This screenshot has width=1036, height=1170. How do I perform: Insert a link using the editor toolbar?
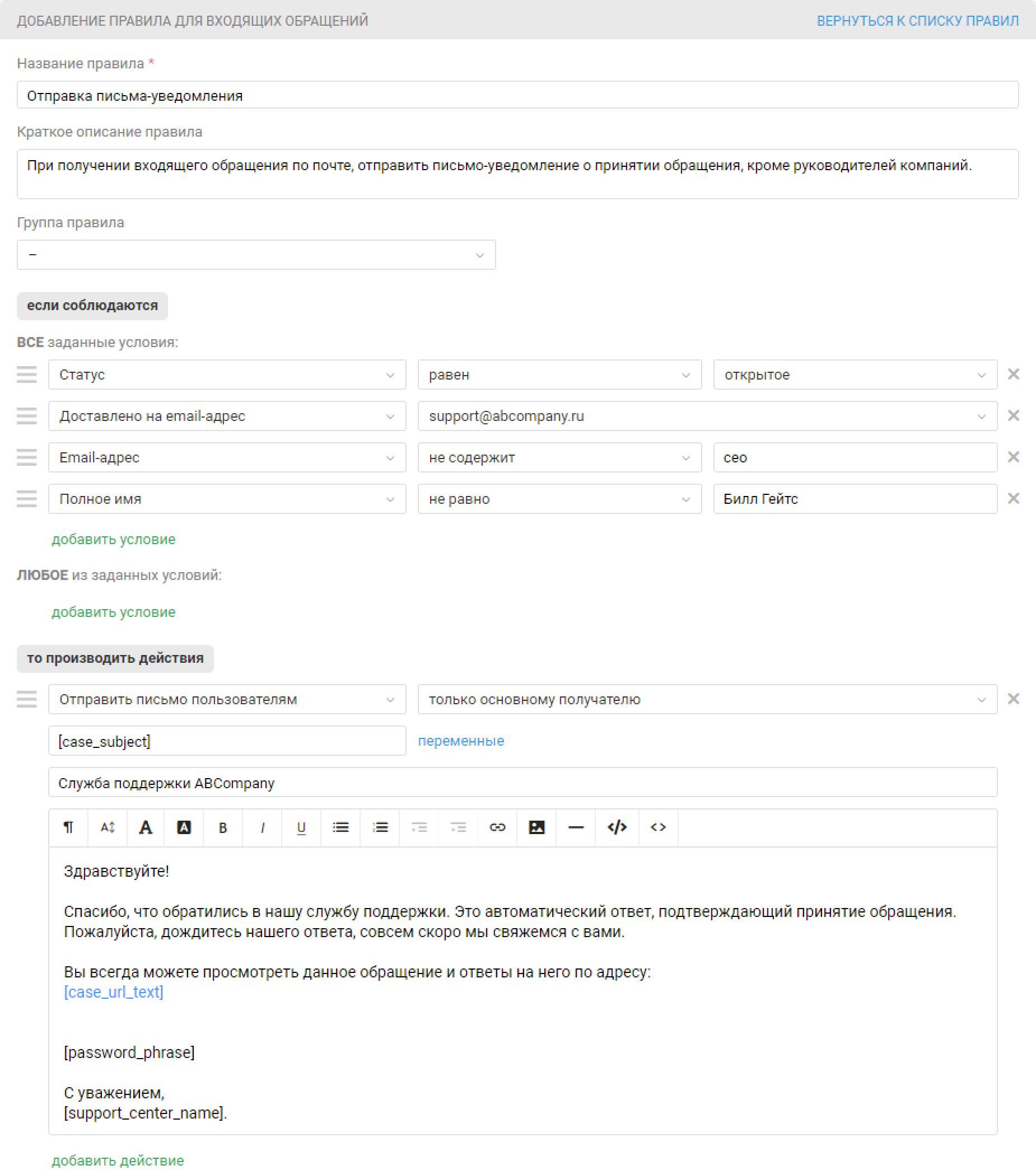497,828
